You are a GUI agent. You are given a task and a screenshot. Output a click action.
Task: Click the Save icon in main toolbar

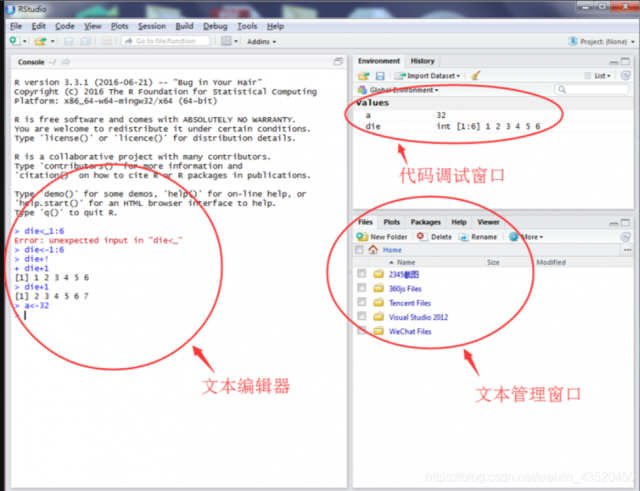pyautogui.click(x=69, y=41)
